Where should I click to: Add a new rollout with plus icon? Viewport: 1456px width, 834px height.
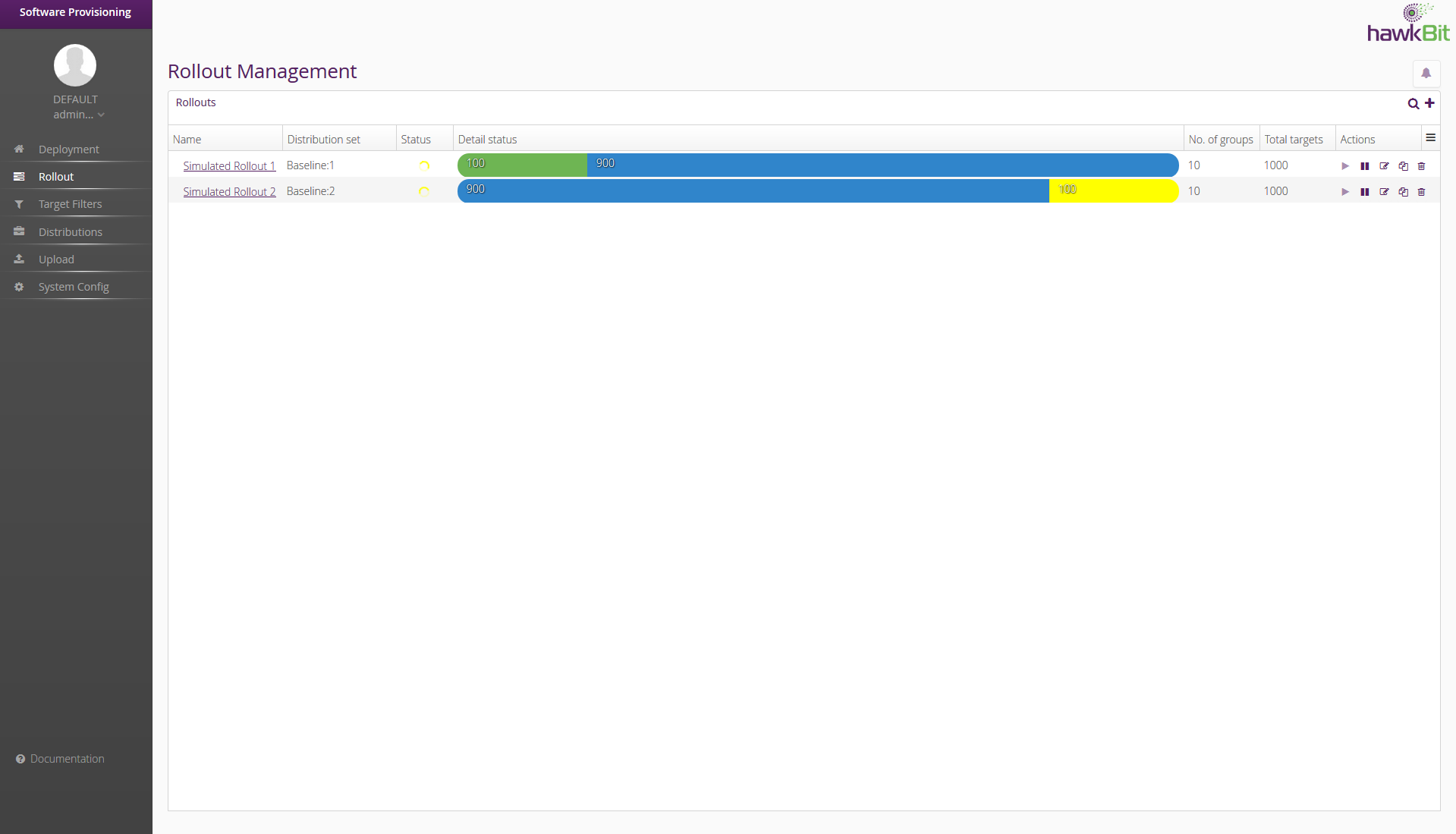[1429, 103]
